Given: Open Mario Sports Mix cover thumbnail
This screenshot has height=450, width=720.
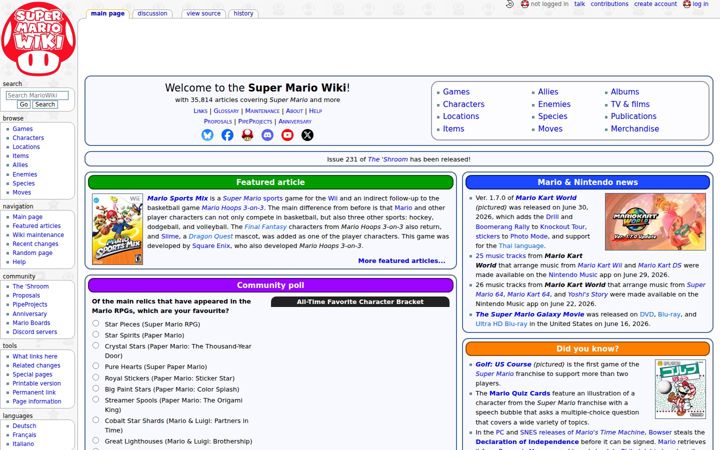Looking at the screenshot, I should (118, 229).
